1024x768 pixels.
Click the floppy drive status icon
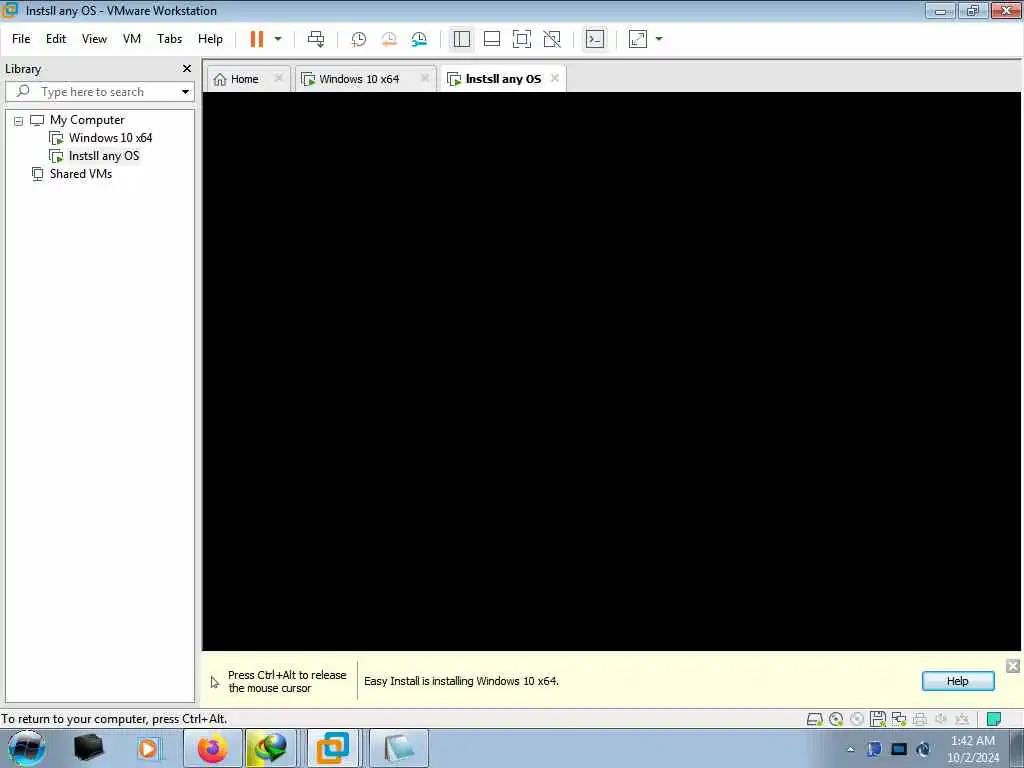click(878, 719)
